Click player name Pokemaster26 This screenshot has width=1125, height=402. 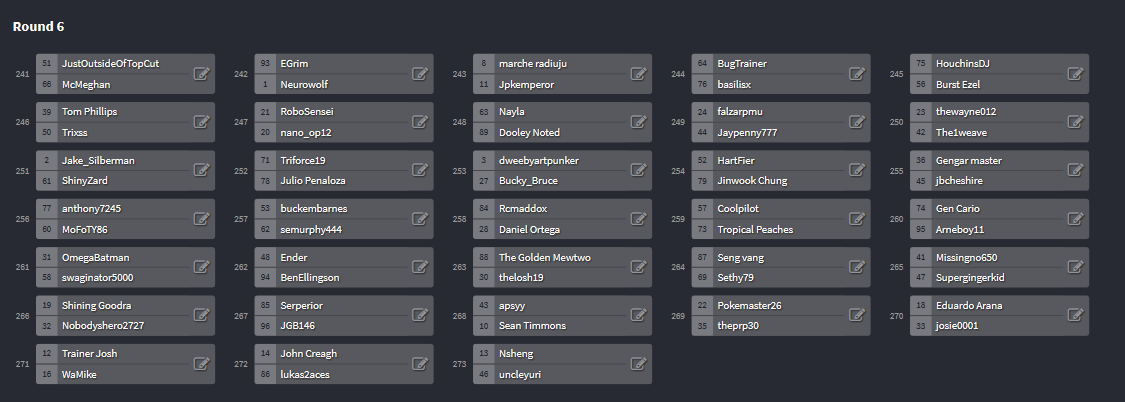coord(749,306)
